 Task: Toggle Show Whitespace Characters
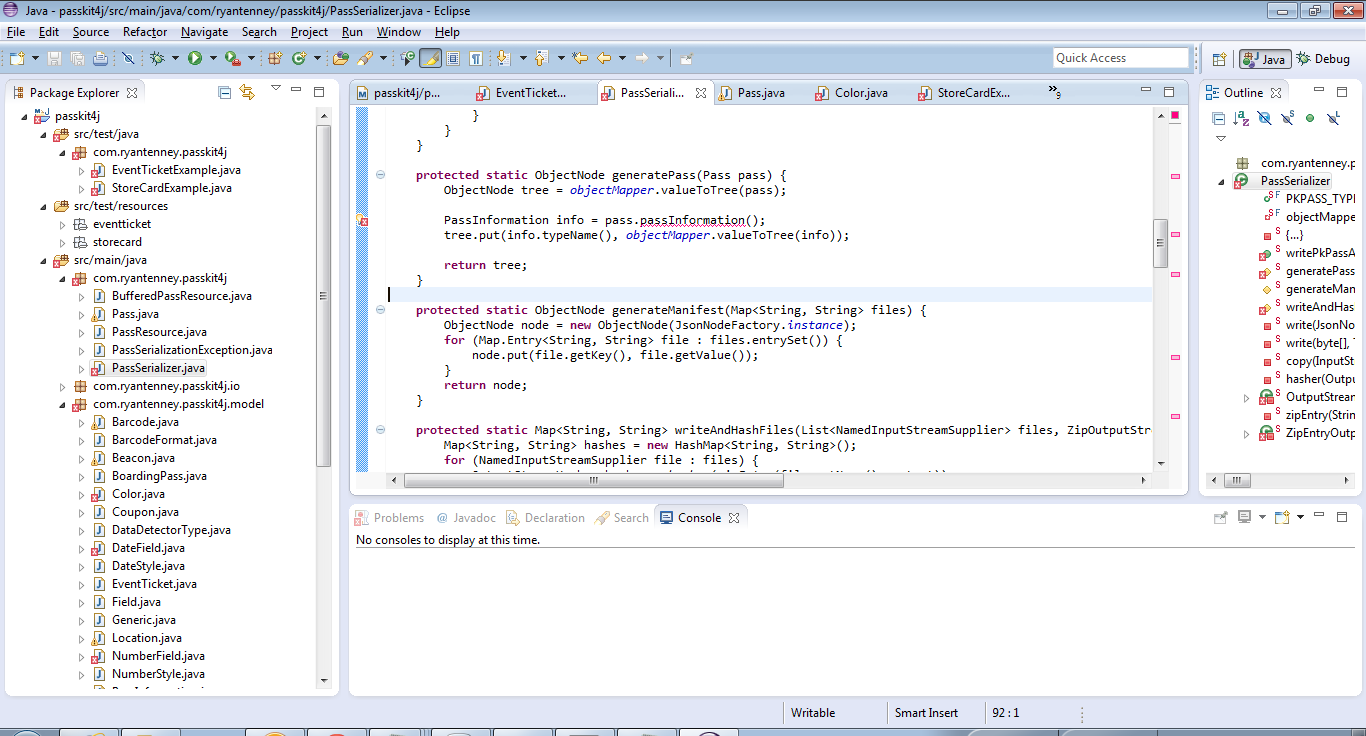tap(477, 58)
